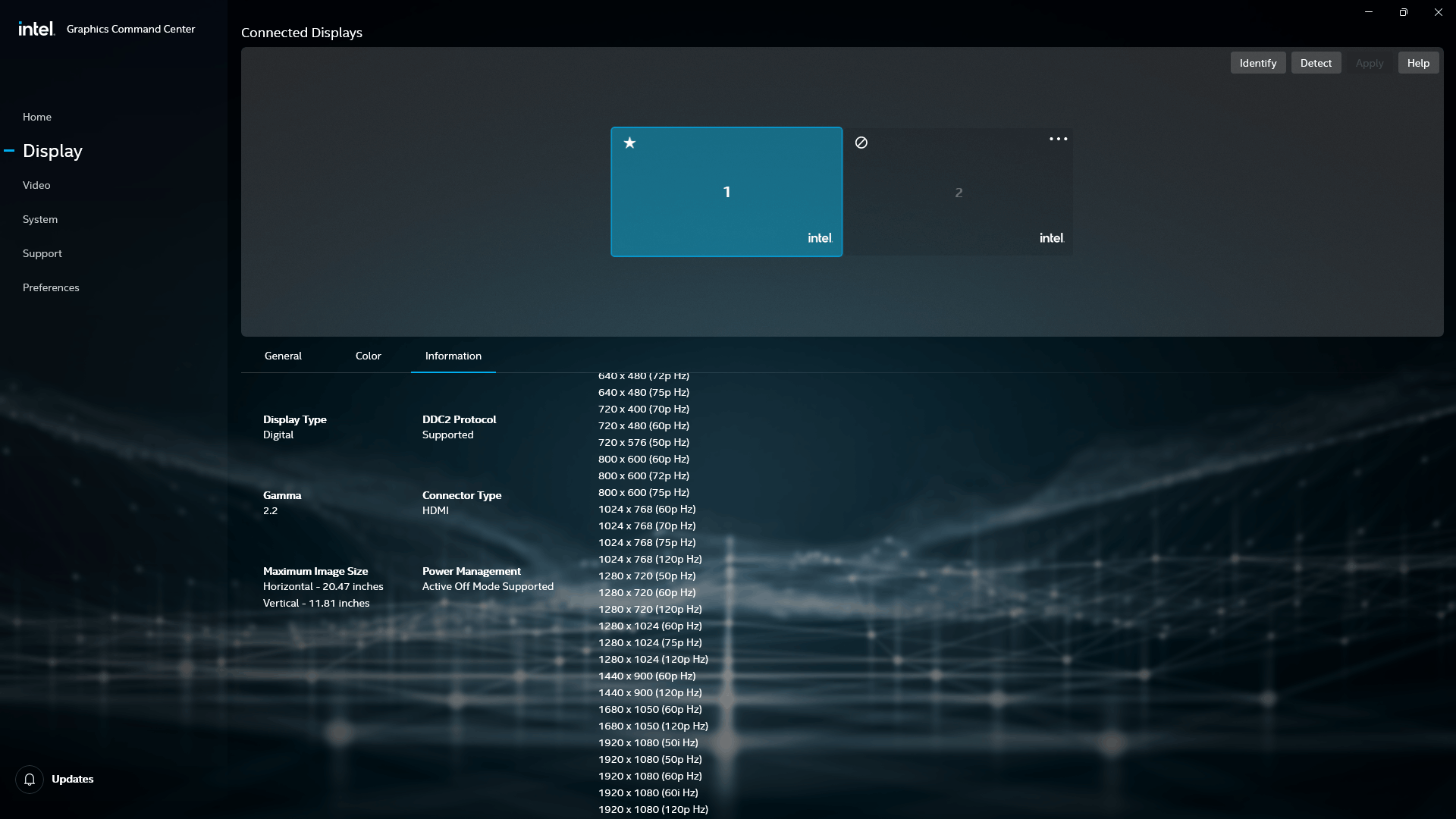Viewport: 1456px width, 819px height.
Task: Open the Video section
Action: [36, 185]
